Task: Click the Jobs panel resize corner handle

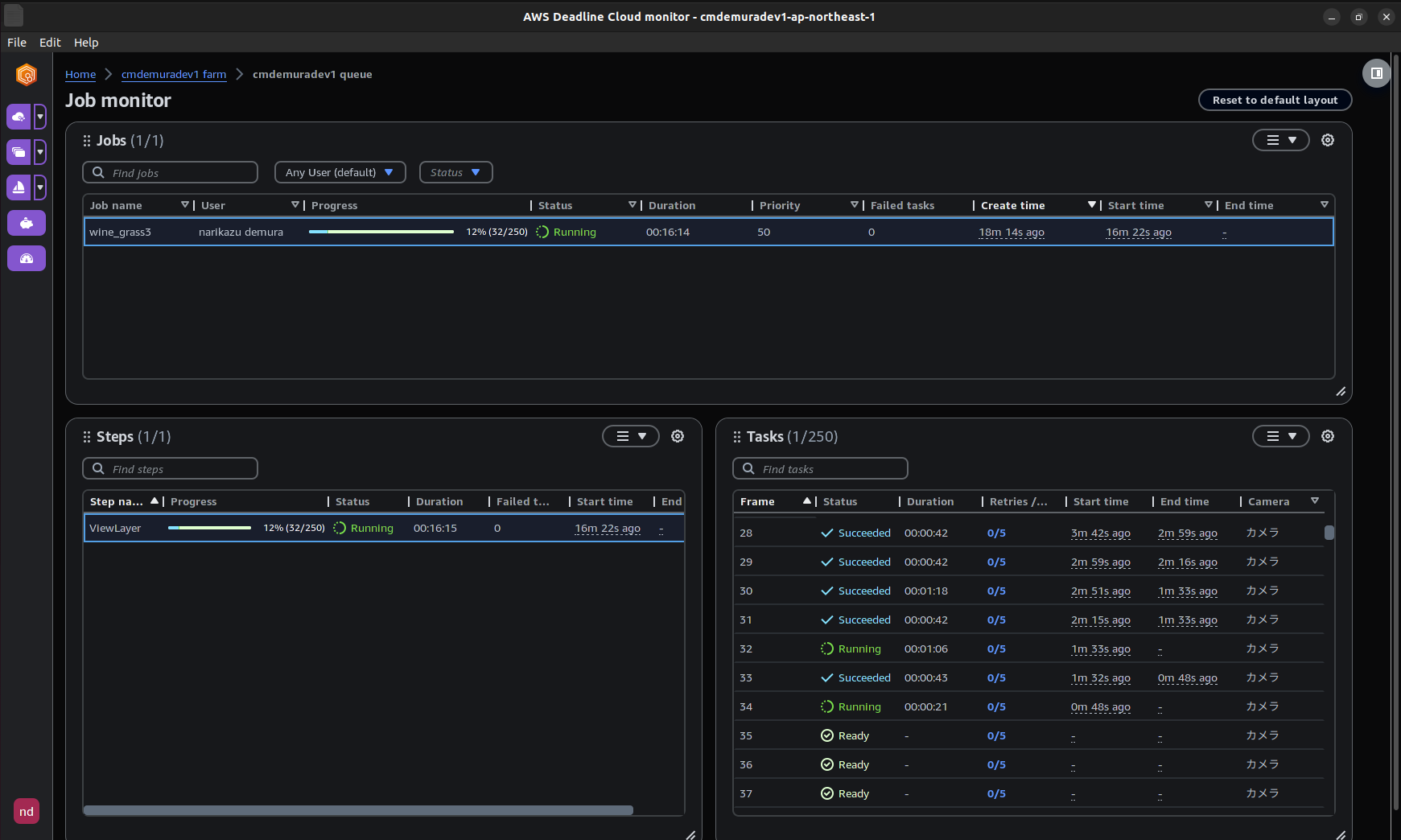Action: [x=1341, y=392]
